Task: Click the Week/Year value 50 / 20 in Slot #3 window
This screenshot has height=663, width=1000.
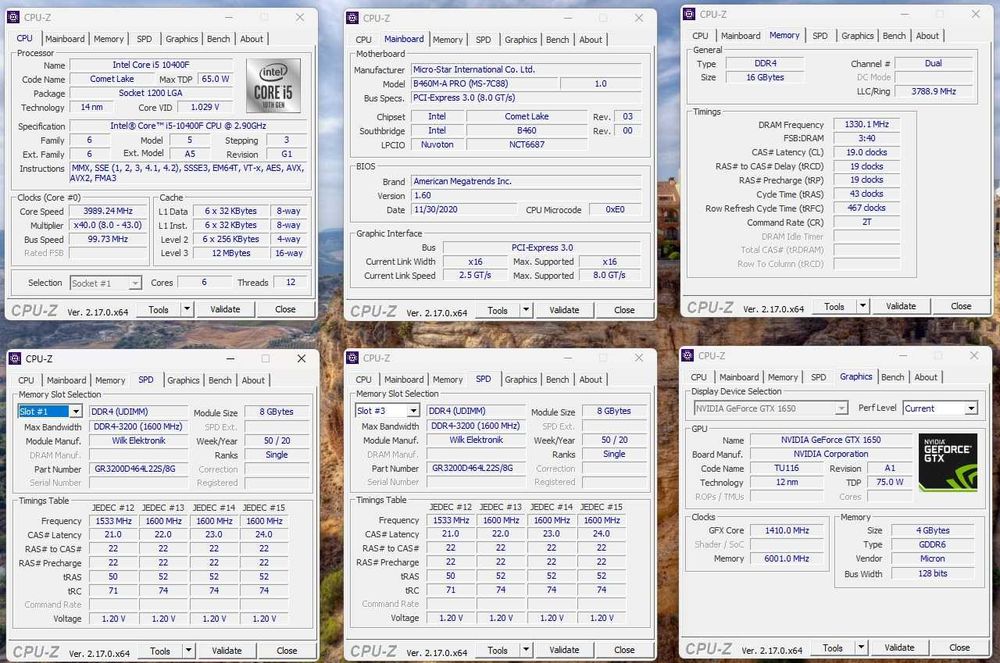Action: [614, 440]
